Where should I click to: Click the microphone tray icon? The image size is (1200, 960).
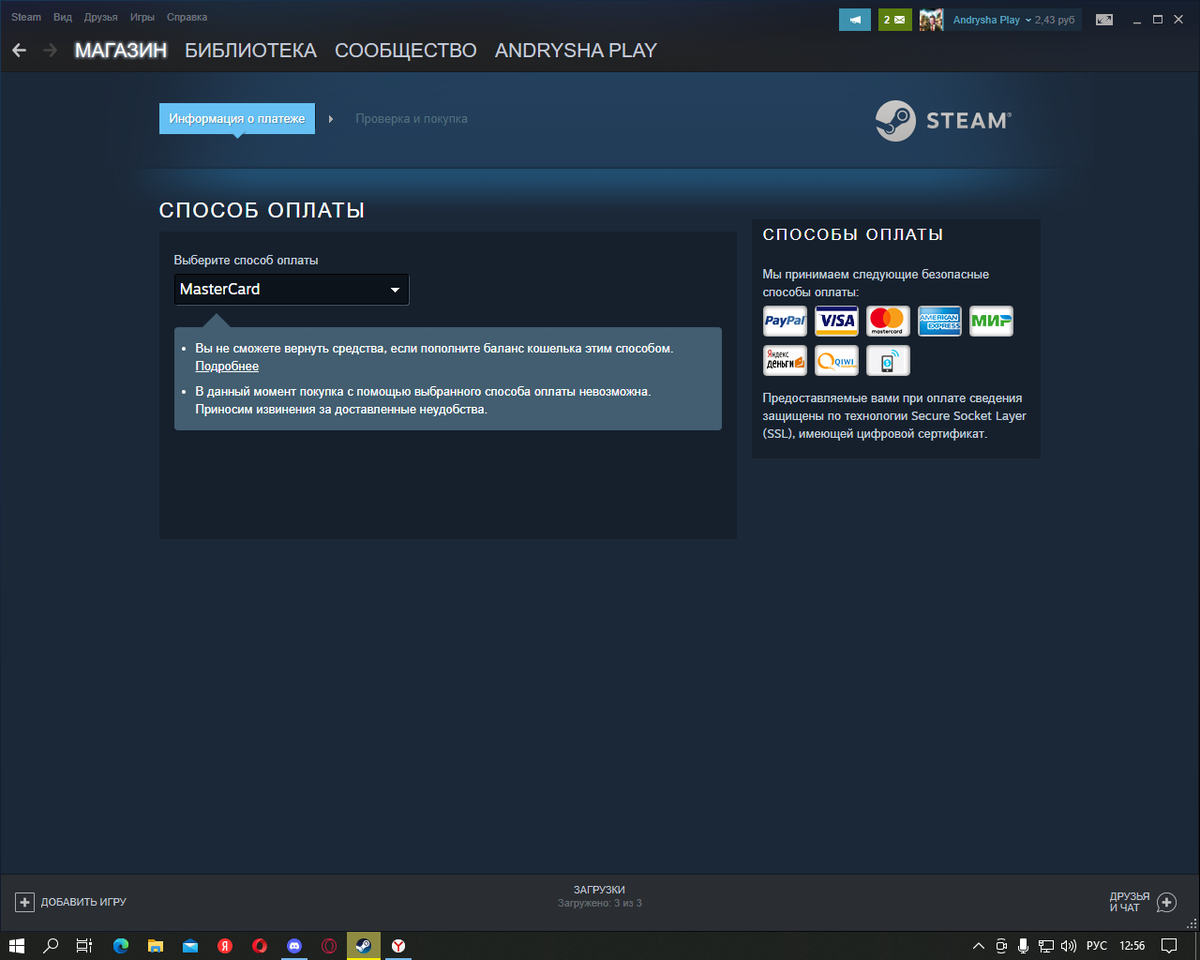pos(1023,945)
